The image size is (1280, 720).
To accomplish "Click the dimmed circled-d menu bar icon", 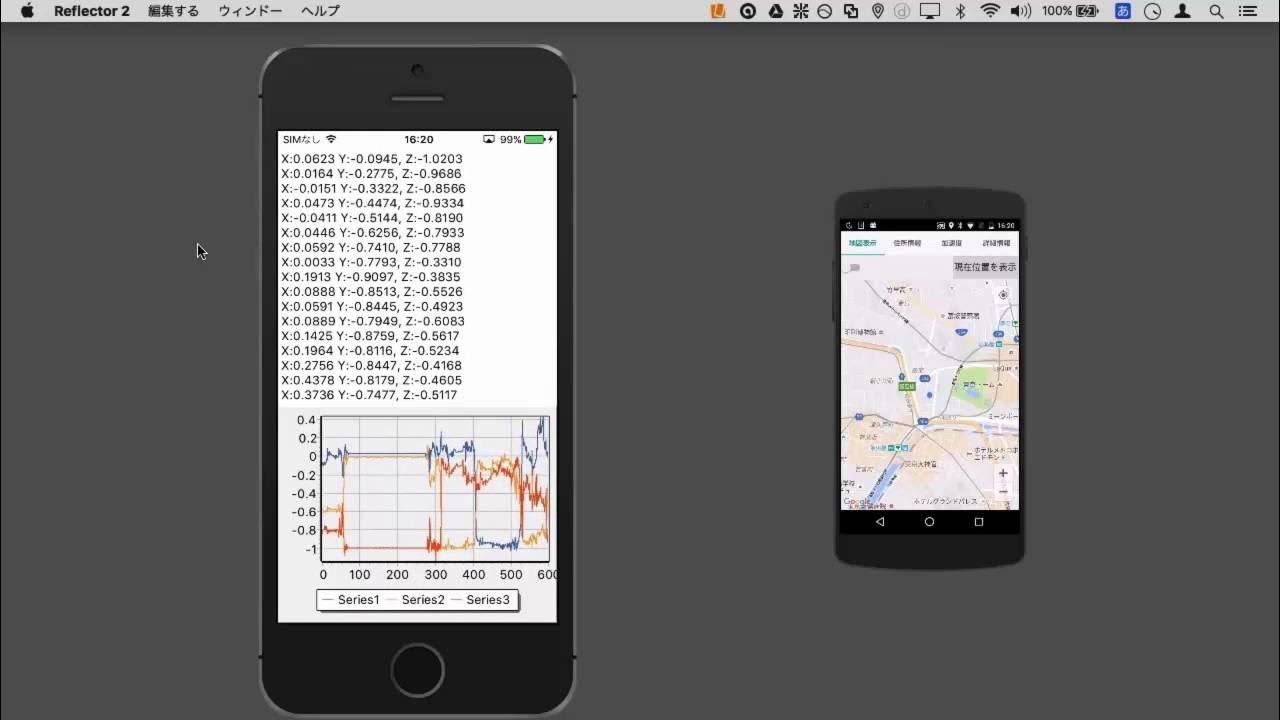I will tap(903, 11).
